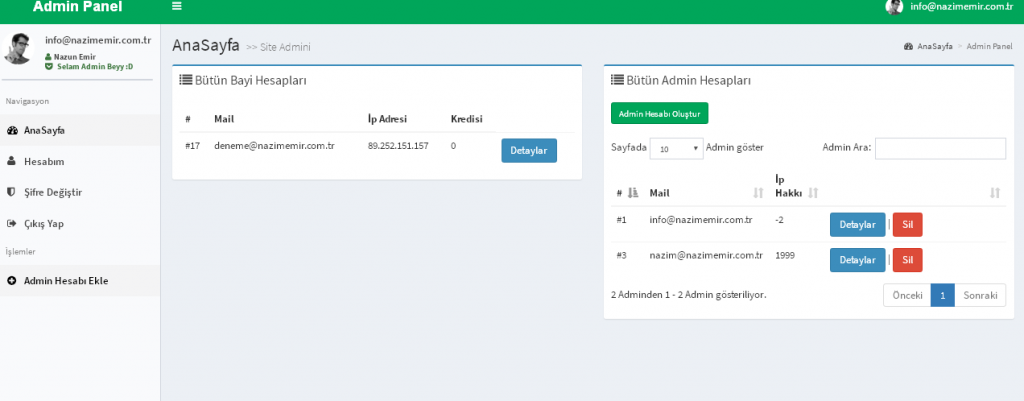Click the list icon of Bütün Bayi Hesapları
Image resolution: width=1024 pixels, height=401 pixels.
pyautogui.click(x=185, y=80)
